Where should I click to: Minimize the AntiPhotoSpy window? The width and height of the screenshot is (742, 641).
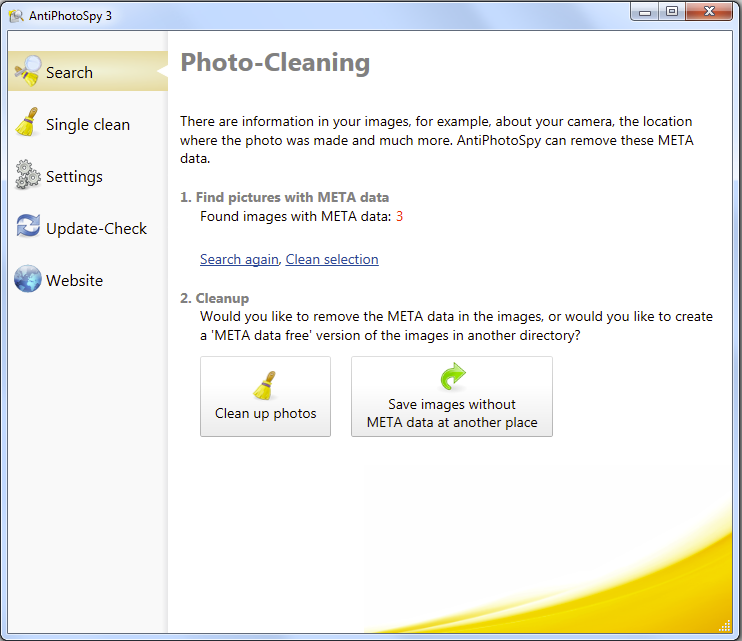645,12
